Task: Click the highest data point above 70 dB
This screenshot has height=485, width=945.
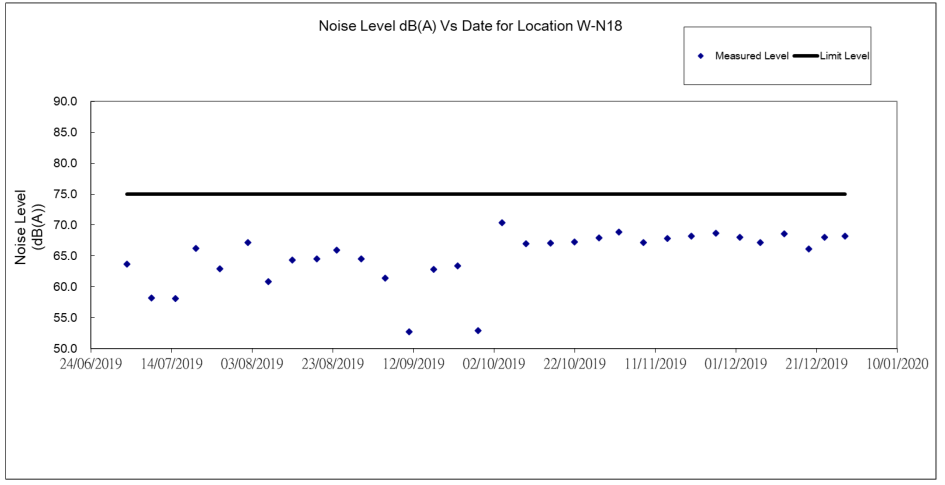Action: tap(502, 223)
